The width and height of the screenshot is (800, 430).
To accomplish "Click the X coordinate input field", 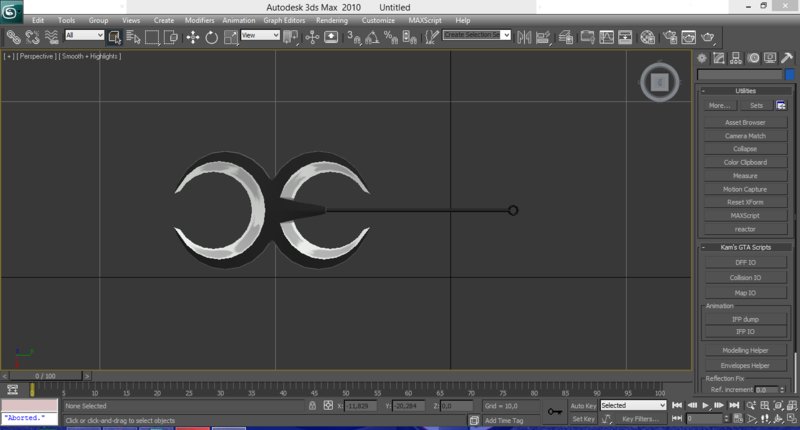I will 361,406.
